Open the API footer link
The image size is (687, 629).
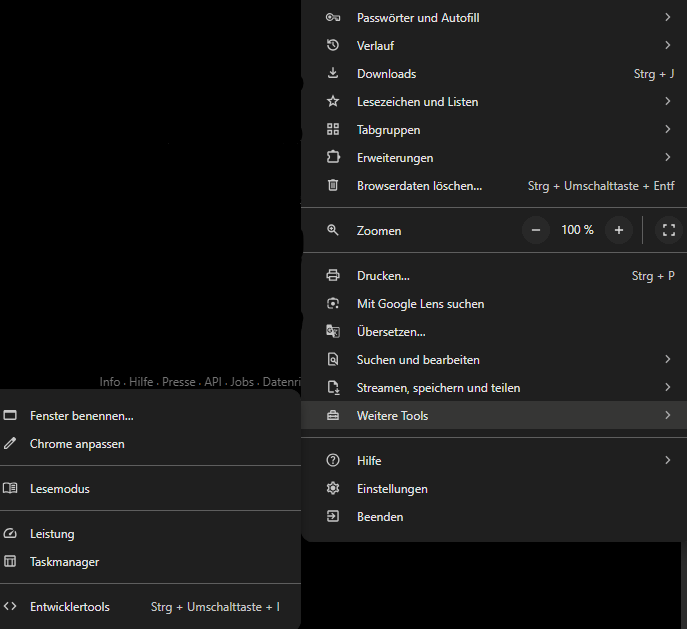[213, 382]
